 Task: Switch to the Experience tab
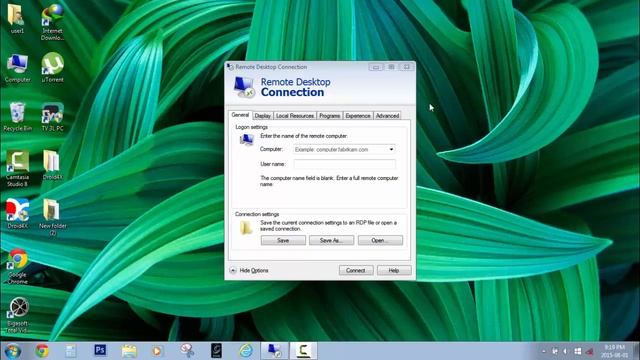[358, 116]
